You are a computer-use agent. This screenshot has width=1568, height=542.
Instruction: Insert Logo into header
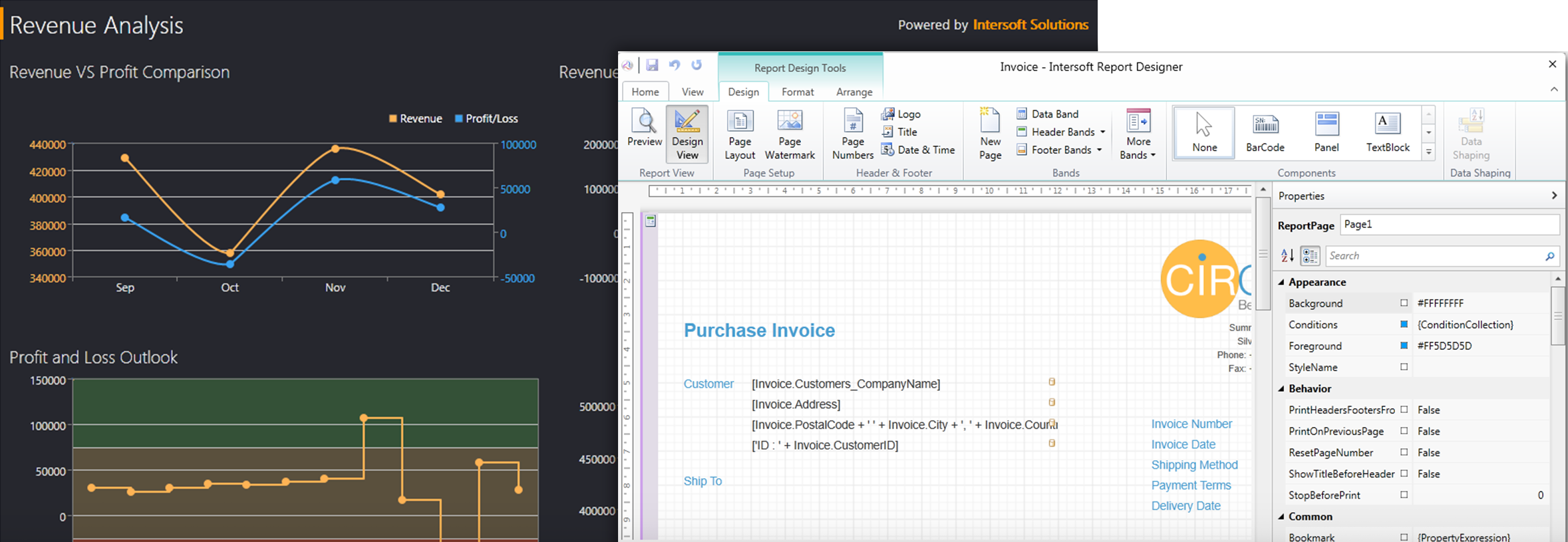pyautogui.click(x=901, y=114)
